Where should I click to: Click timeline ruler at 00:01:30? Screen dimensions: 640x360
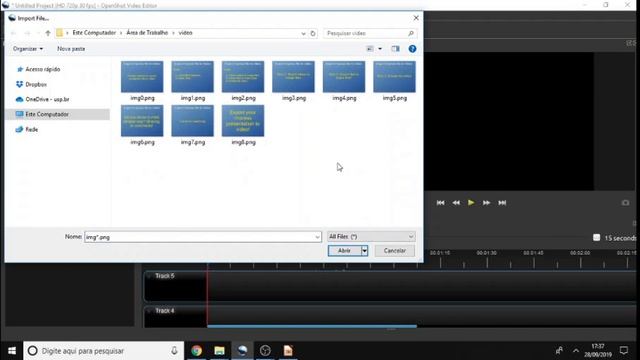click(487, 253)
